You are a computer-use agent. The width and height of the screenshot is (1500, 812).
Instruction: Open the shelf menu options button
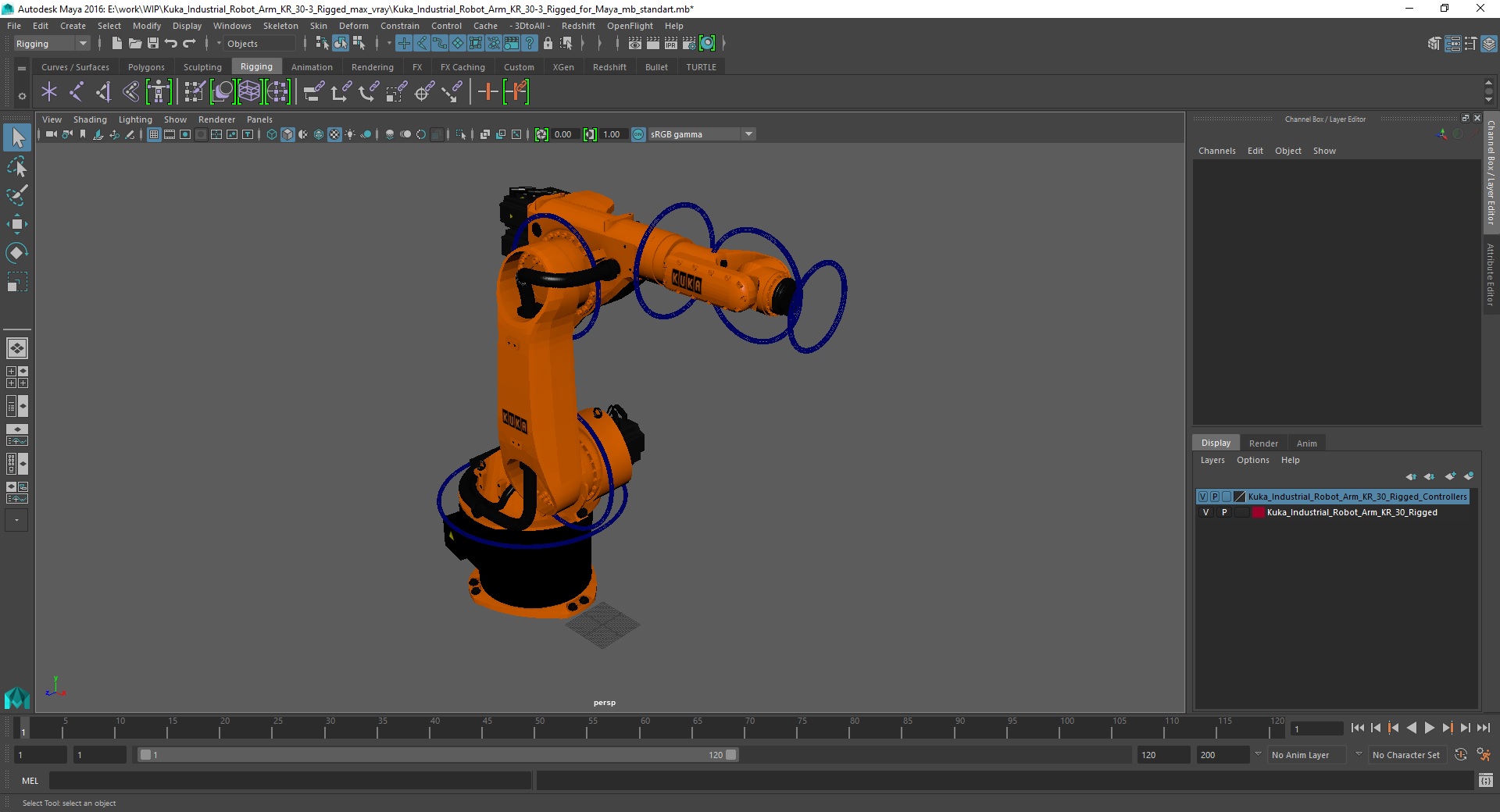(22, 69)
